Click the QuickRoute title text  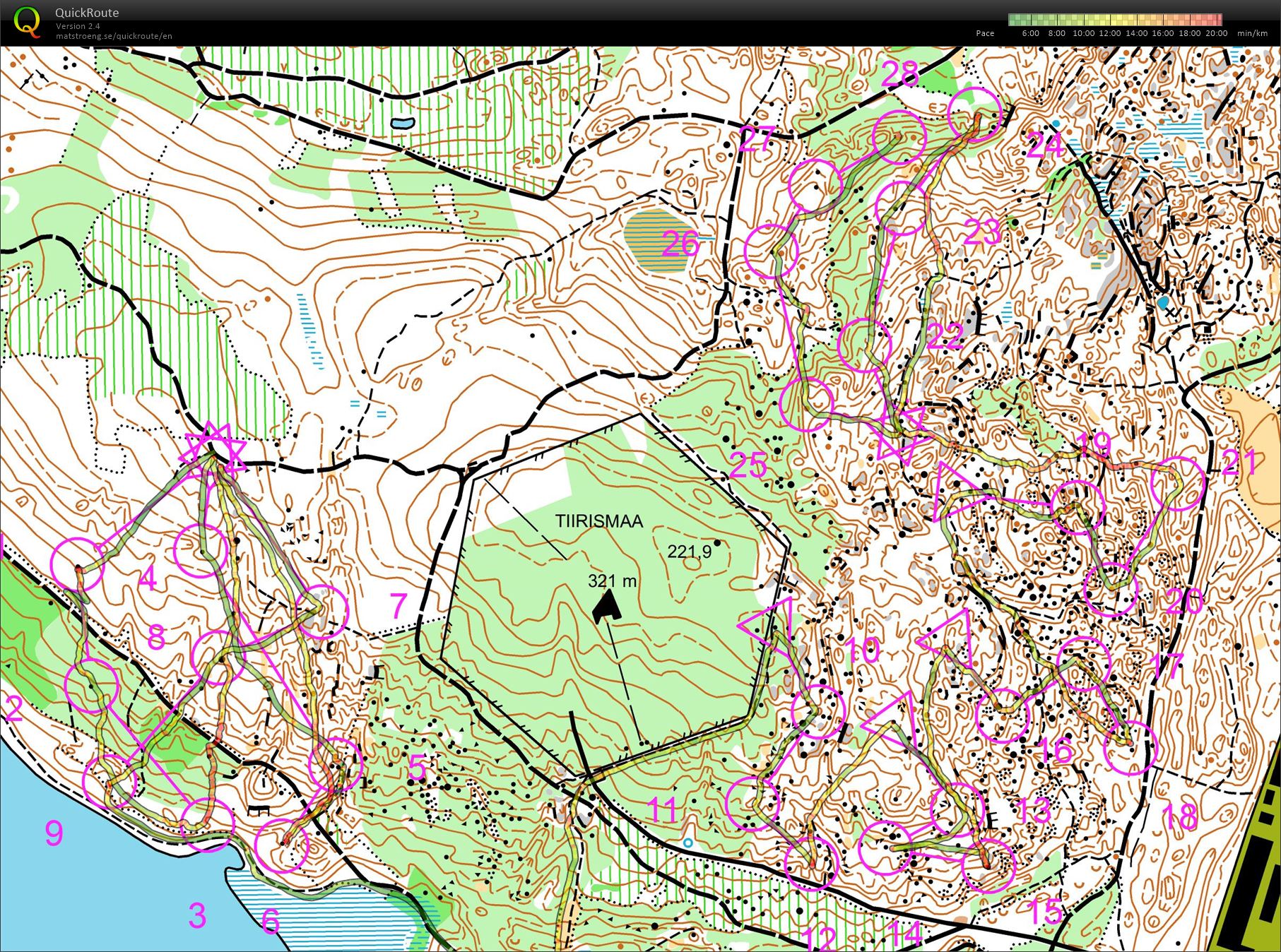pyautogui.click(x=87, y=13)
